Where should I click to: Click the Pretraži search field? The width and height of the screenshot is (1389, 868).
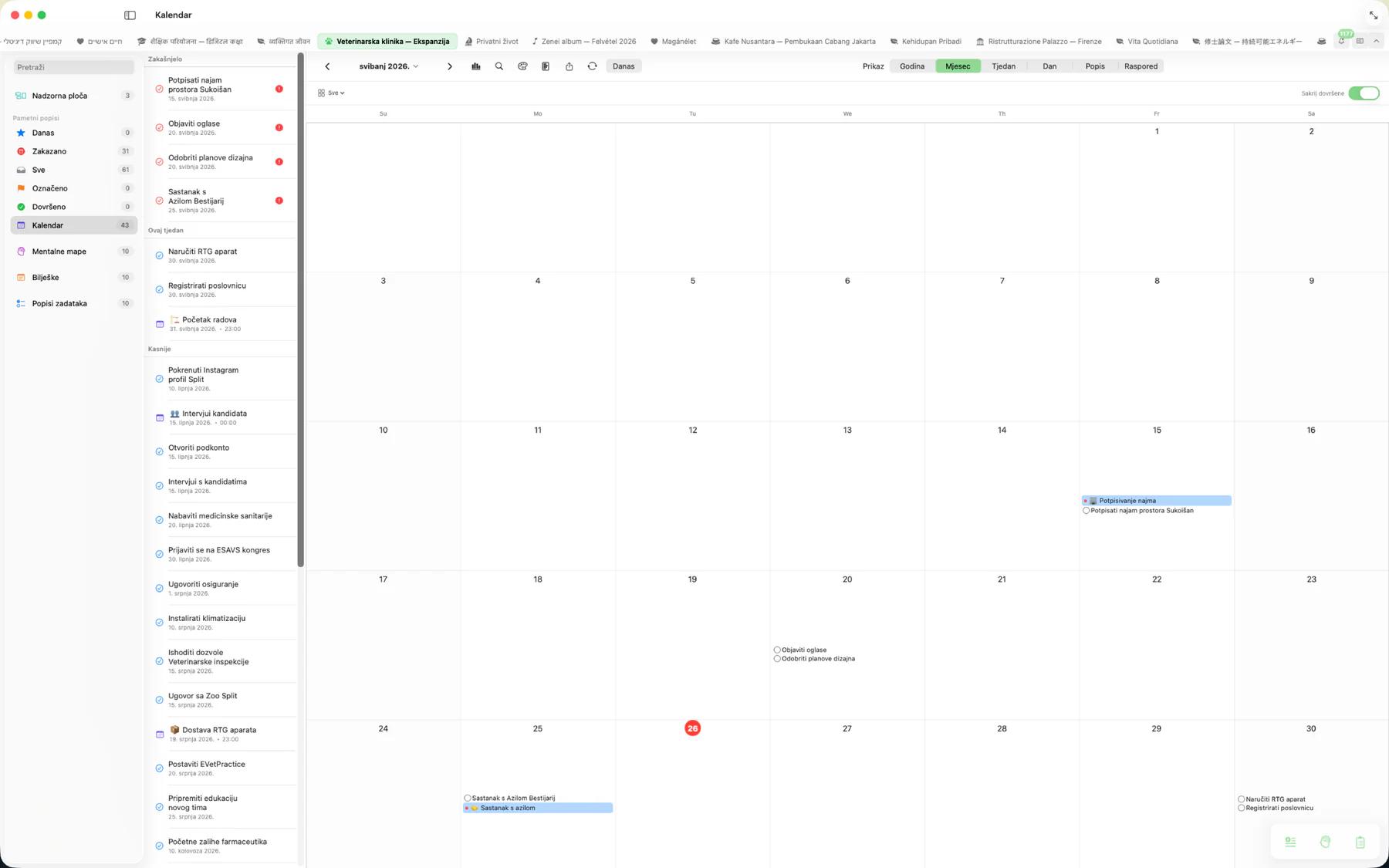pos(74,67)
